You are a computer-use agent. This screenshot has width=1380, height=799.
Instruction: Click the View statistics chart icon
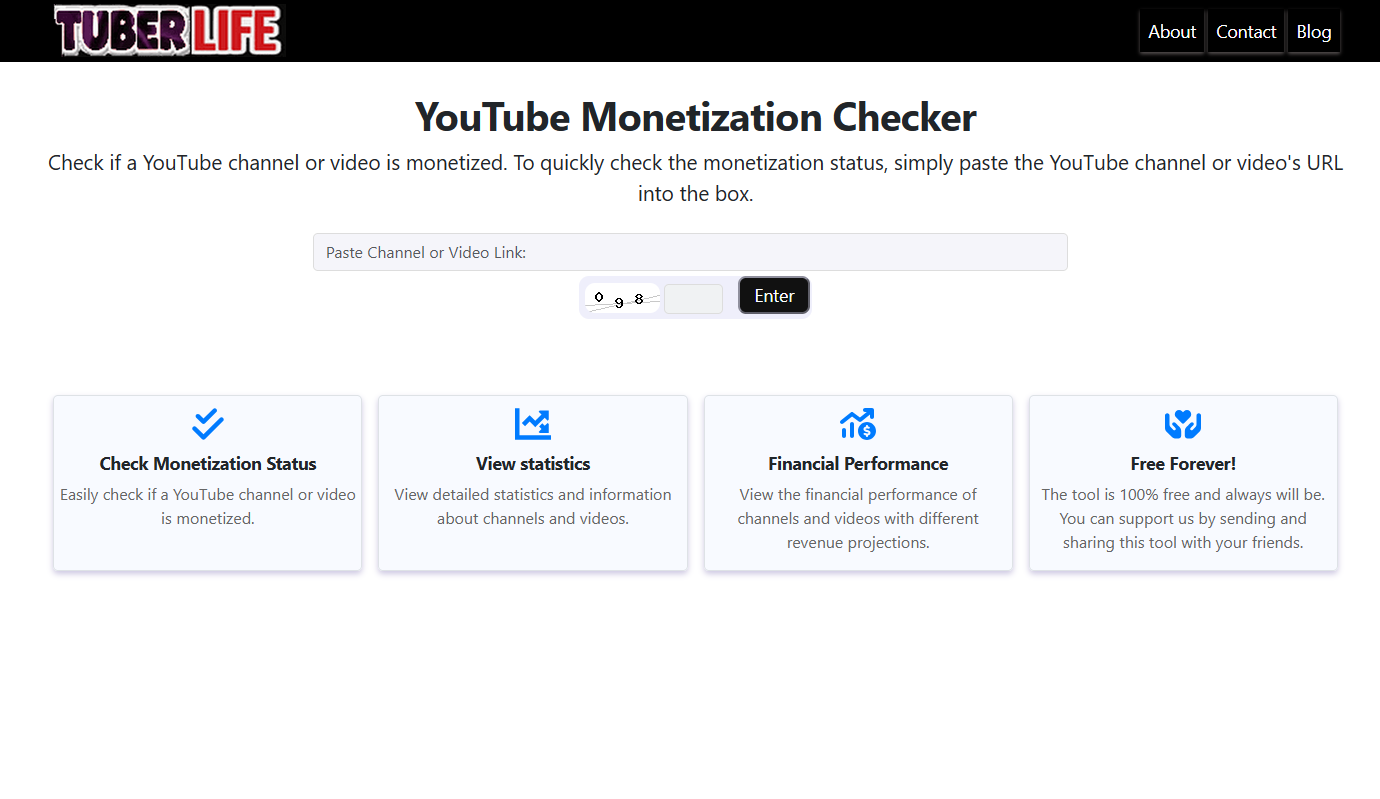(x=533, y=424)
